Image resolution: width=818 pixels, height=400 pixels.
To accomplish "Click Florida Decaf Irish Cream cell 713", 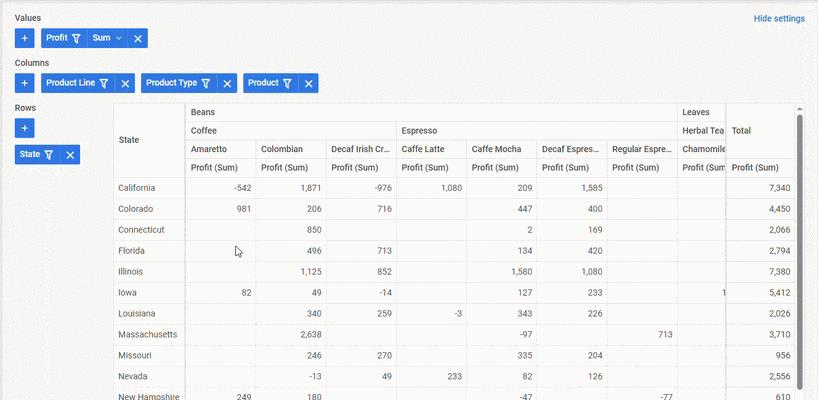I will tap(360, 250).
